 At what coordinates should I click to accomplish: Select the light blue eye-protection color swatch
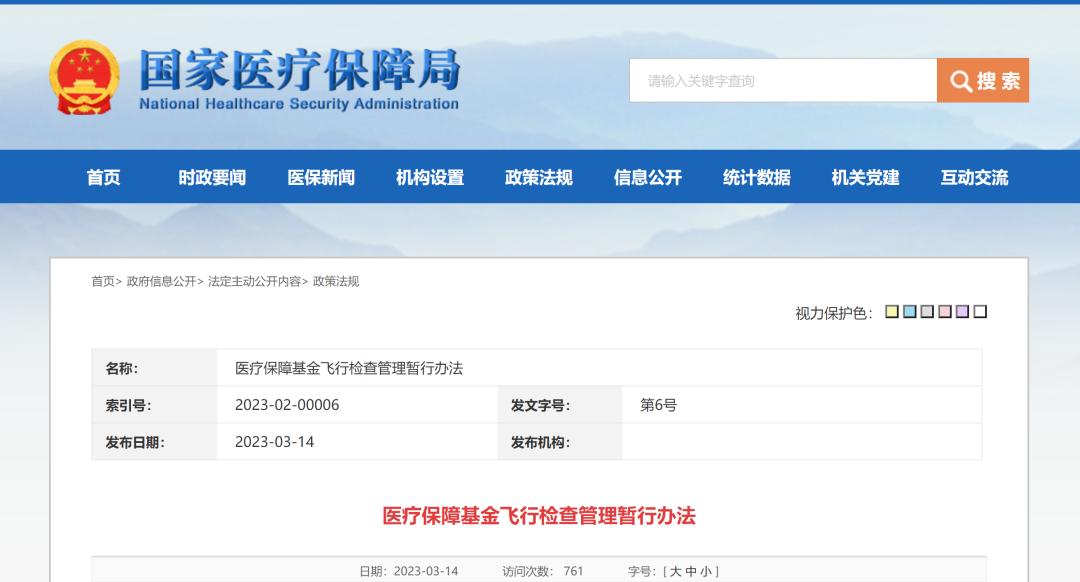(x=910, y=311)
